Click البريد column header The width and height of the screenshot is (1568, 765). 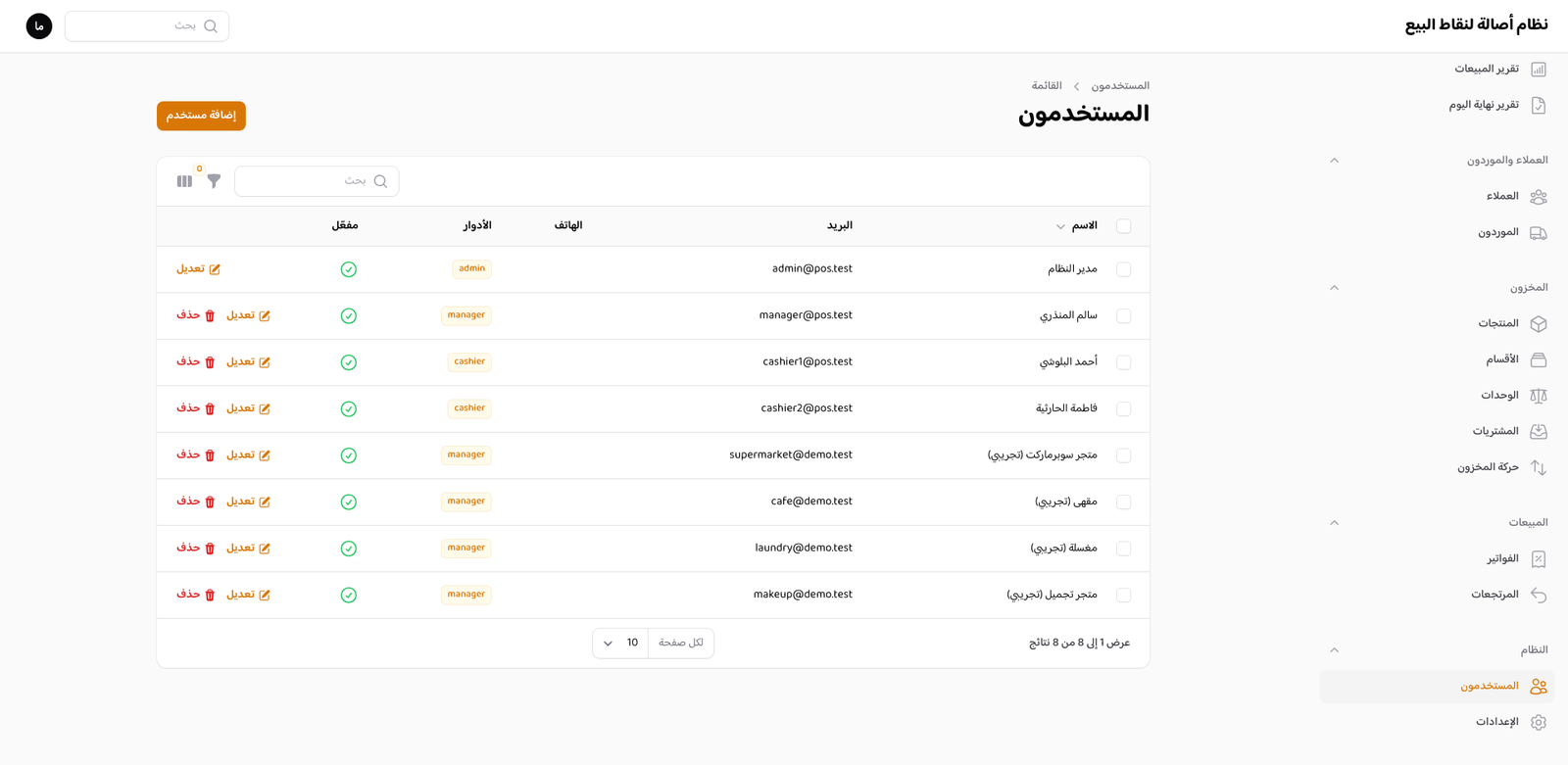click(x=840, y=226)
